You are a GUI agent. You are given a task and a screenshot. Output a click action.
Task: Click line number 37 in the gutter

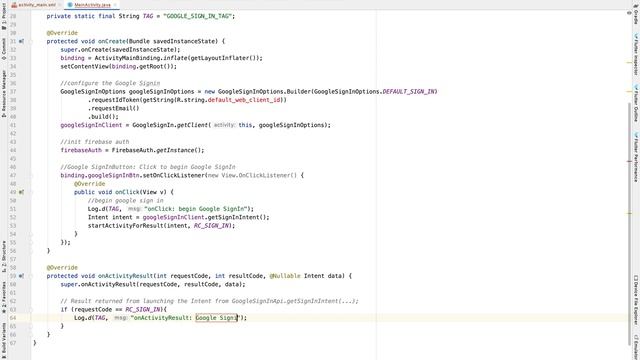tap(13, 91)
